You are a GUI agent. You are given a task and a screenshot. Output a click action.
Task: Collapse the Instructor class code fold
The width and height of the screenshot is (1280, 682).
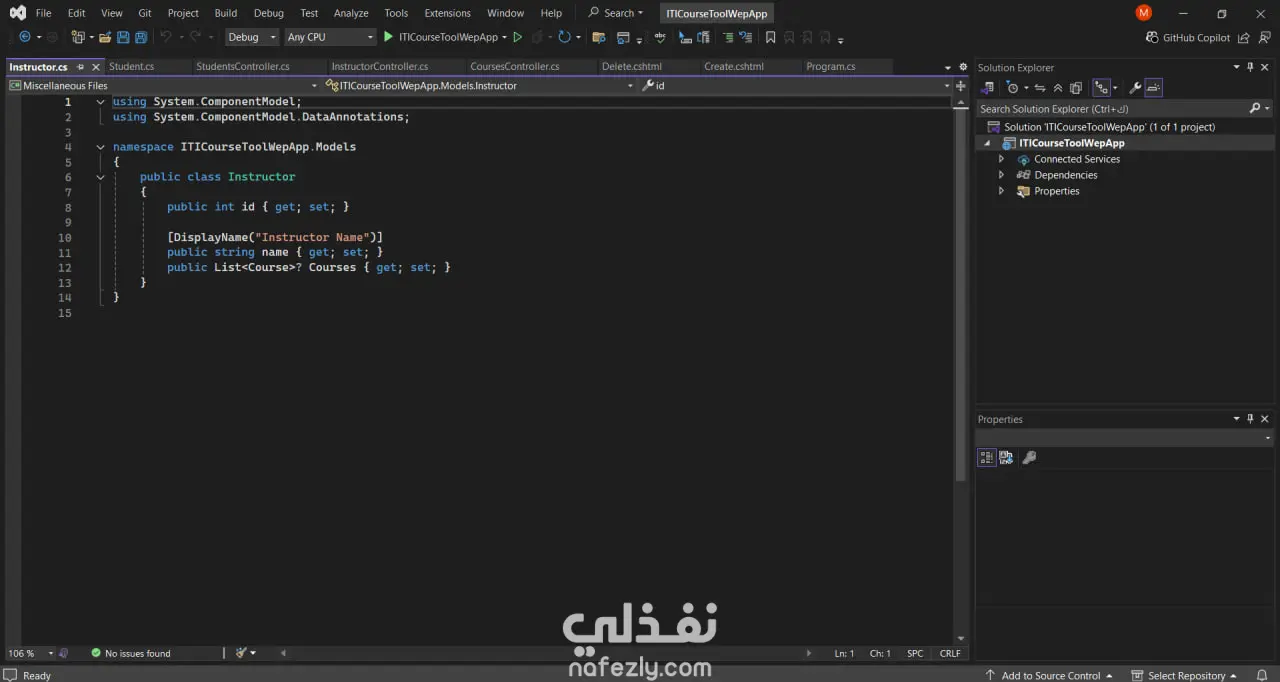coord(100,177)
